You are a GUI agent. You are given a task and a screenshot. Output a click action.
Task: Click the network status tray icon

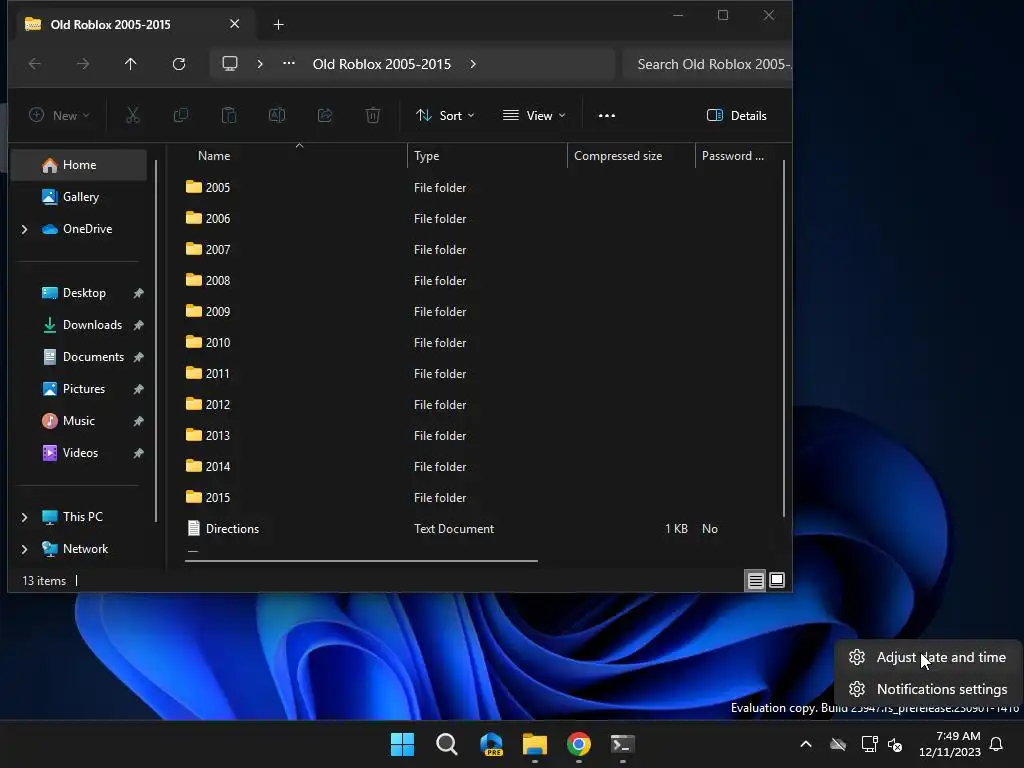point(869,744)
